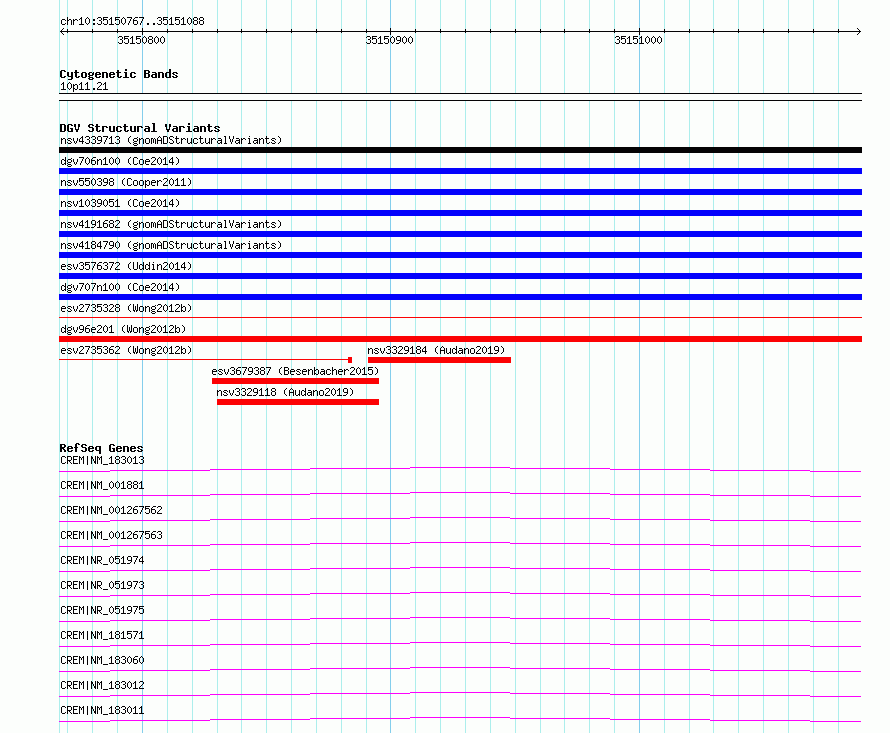Open variant esv3679387 (Besenbacher2015) label
The height and width of the screenshot is (733, 890).
pos(295,371)
